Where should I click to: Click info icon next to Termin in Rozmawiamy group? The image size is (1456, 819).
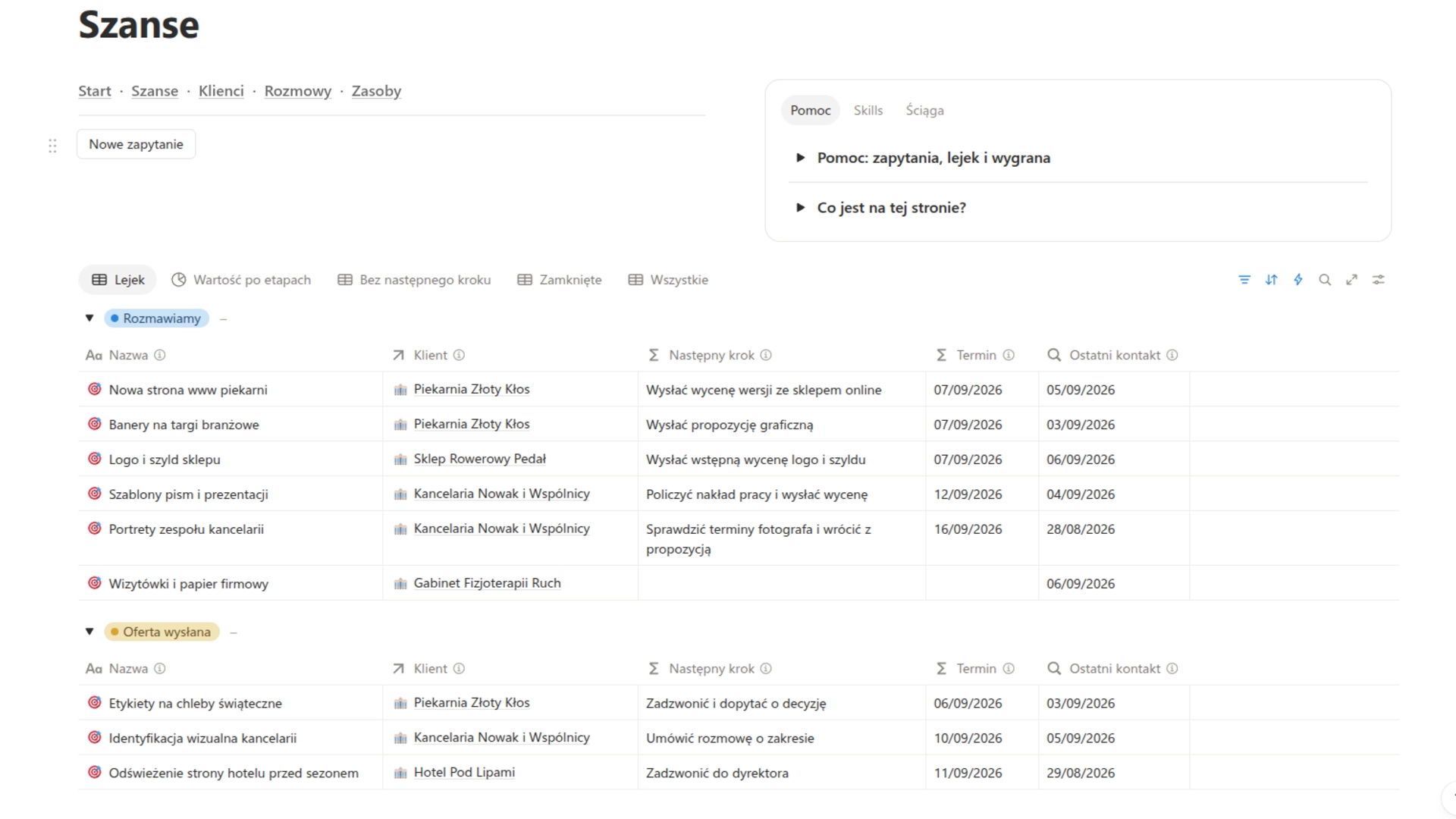[x=1009, y=355]
